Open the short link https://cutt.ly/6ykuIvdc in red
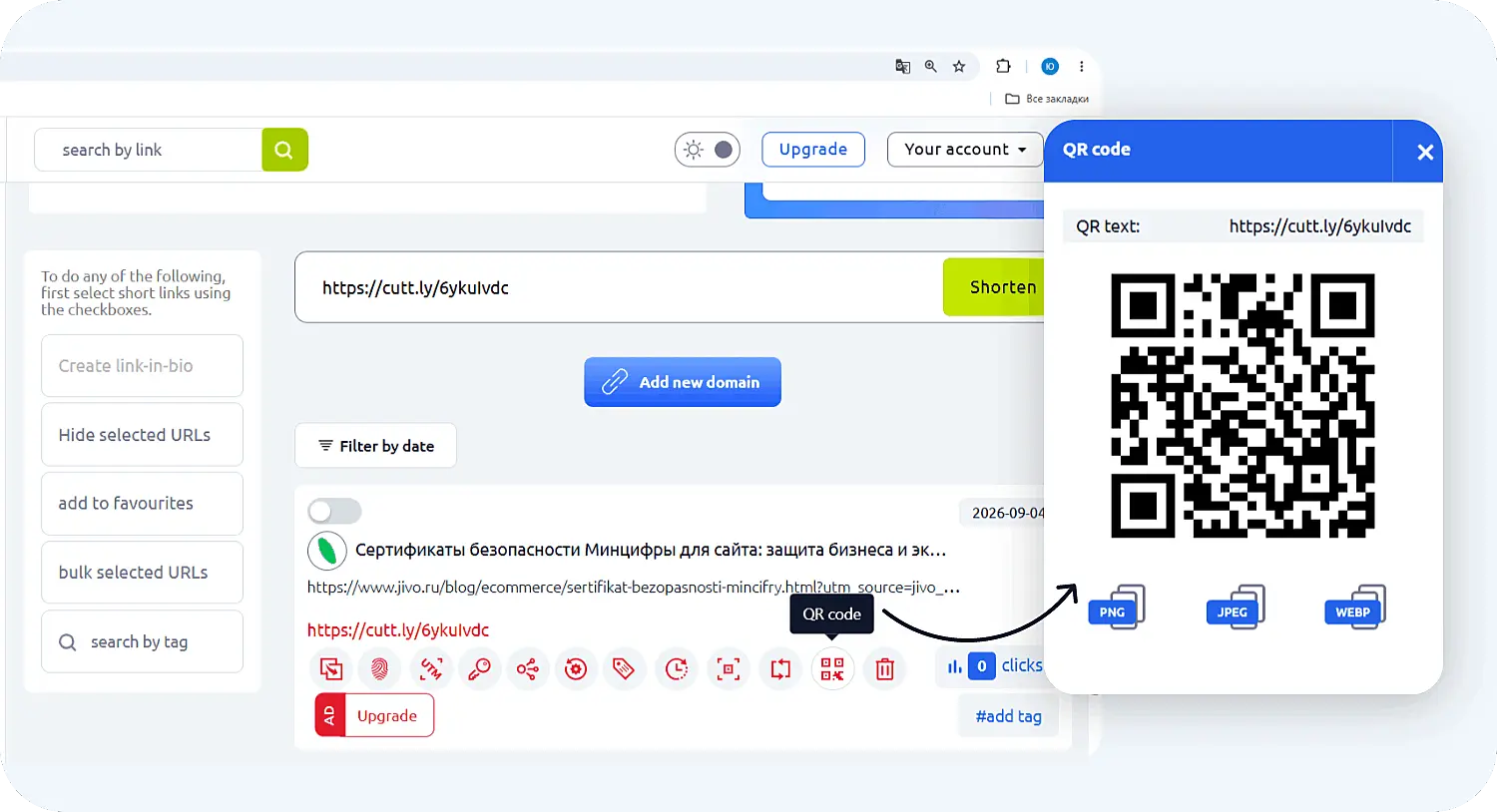1497x812 pixels. pos(398,630)
